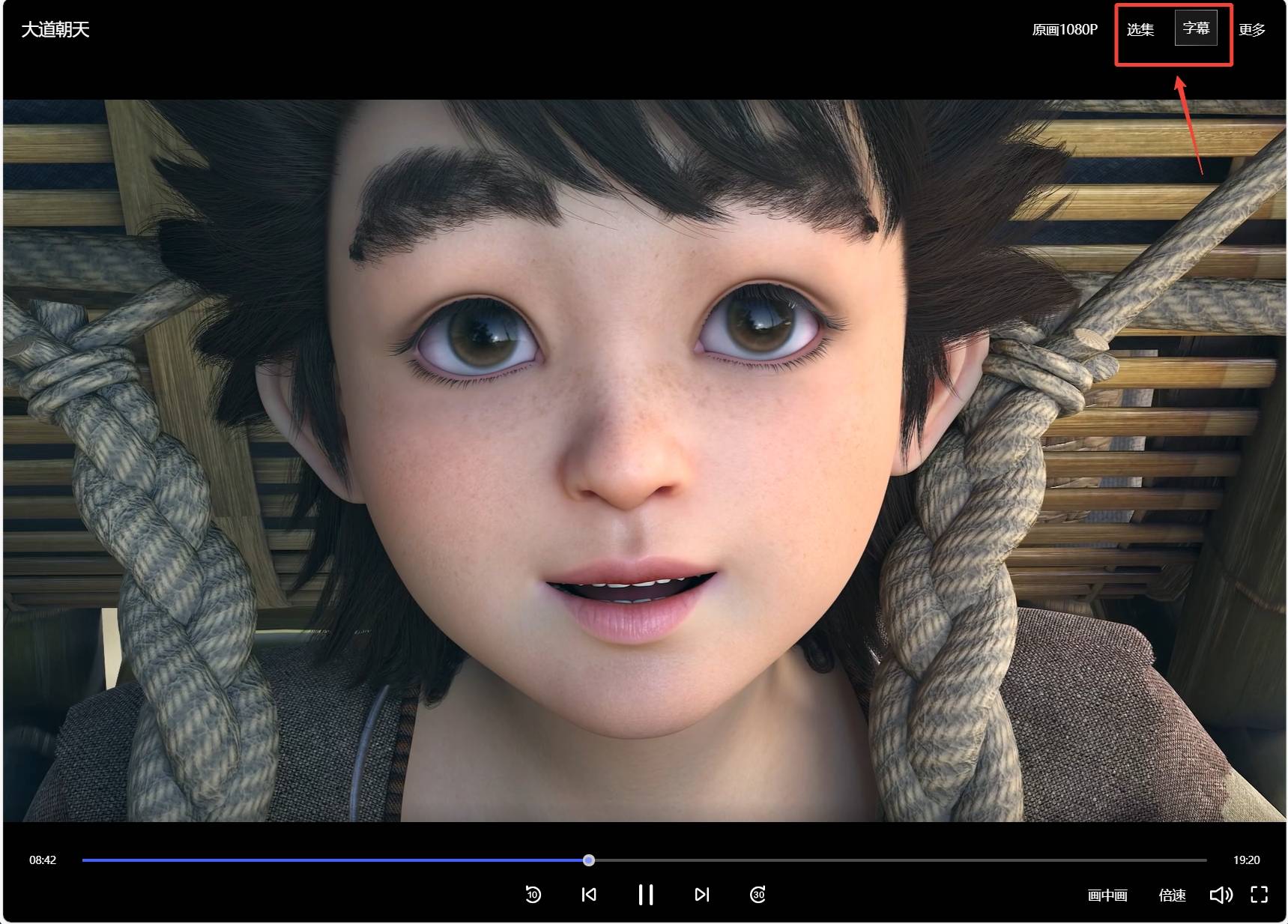
Task: Open 字幕 subtitle settings
Action: [x=1196, y=28]
